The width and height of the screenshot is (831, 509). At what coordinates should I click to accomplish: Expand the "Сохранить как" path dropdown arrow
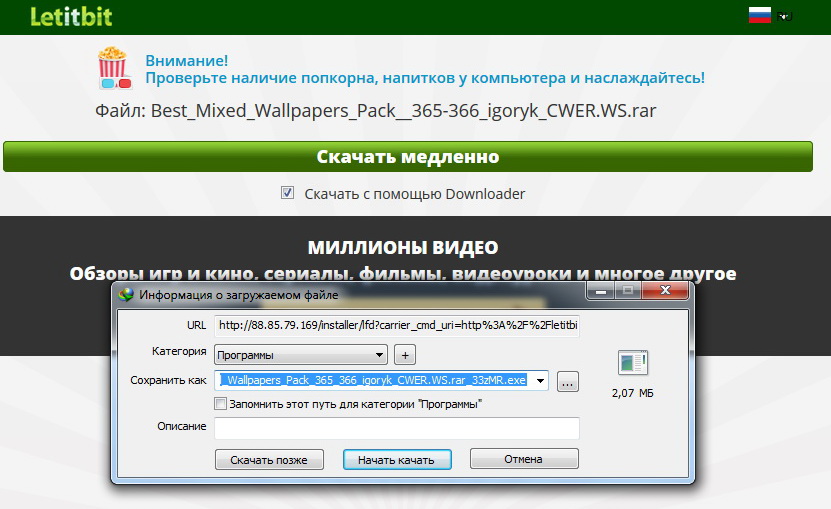point(540,381)
